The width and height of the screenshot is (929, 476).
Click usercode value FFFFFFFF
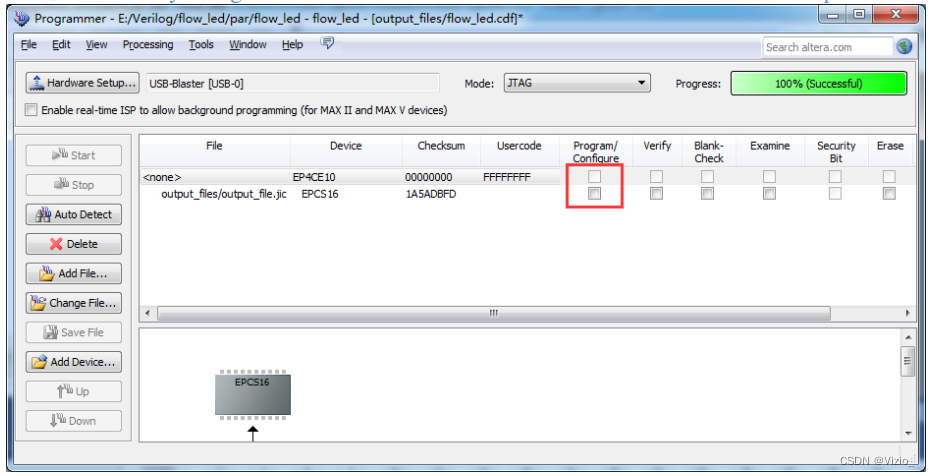point(507,177)
